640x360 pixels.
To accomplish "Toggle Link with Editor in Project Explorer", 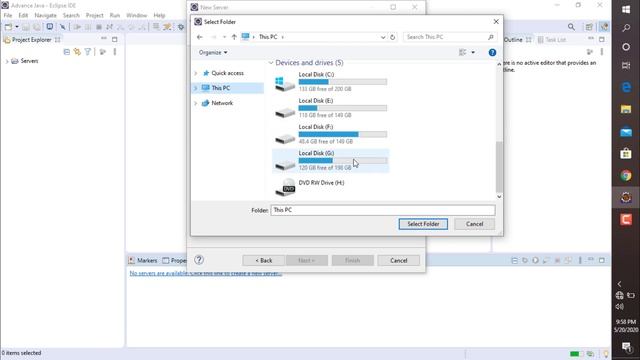I will pos(77,52).
